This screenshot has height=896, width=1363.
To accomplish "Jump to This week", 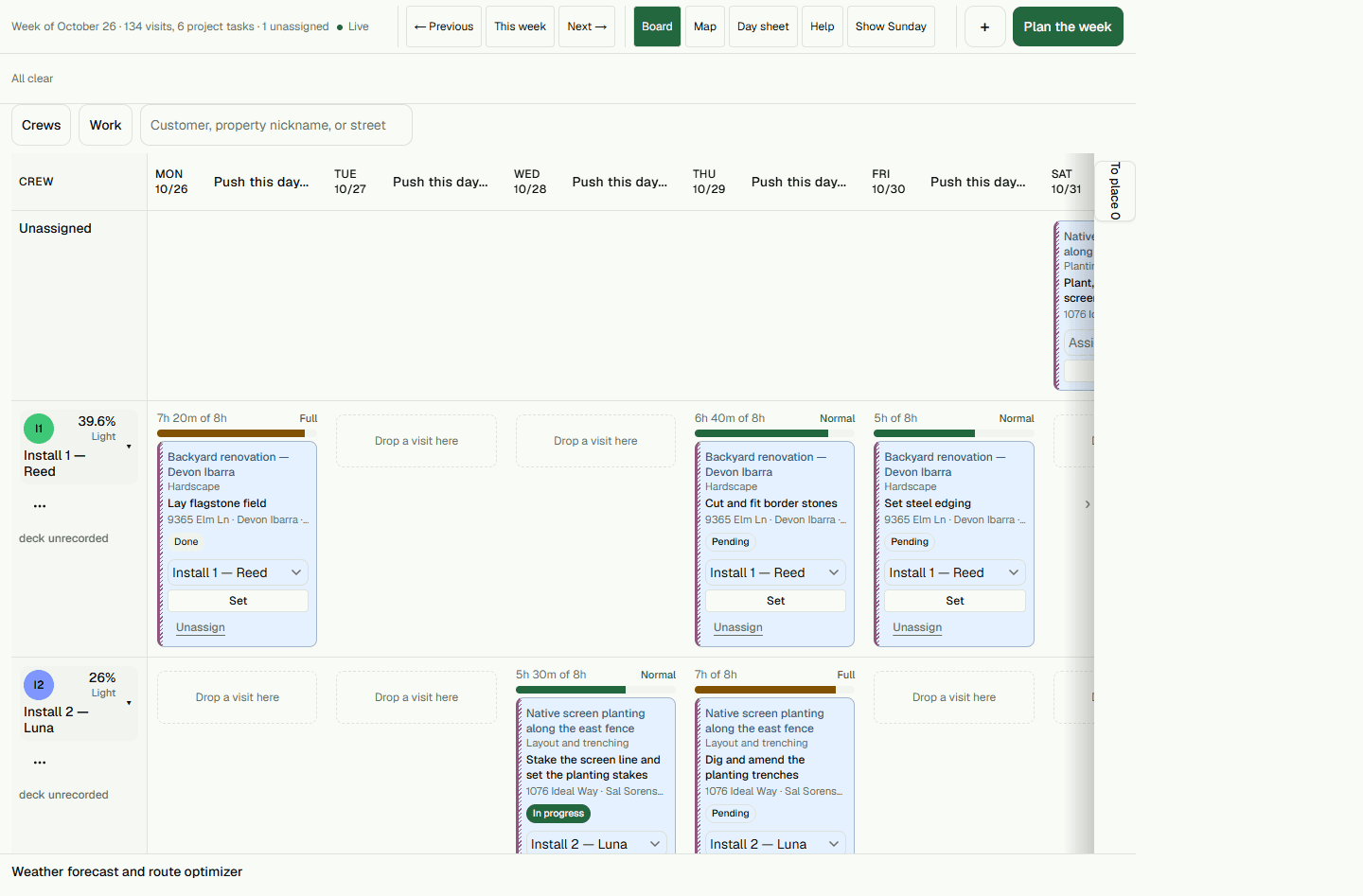I will 520,26.
